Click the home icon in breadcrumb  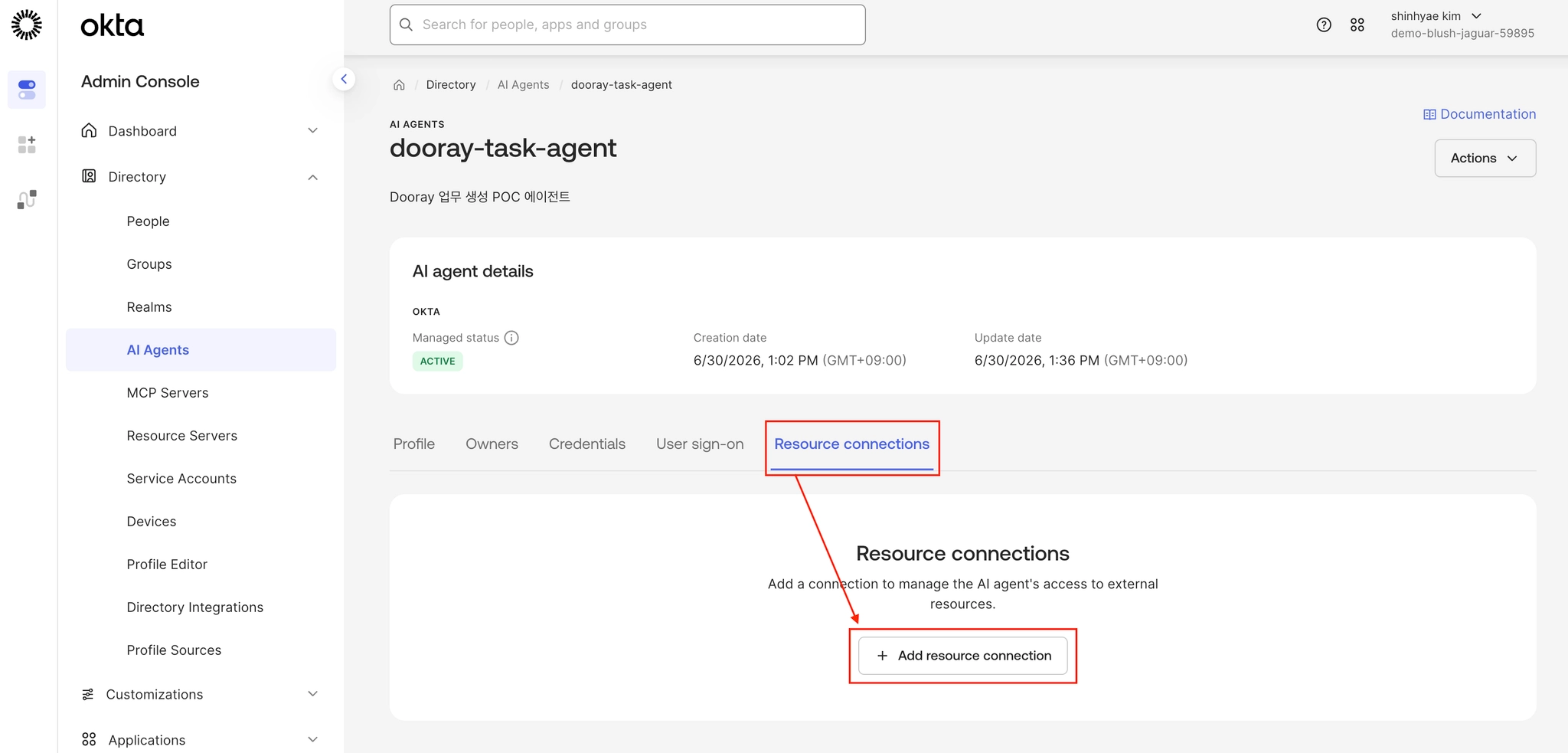coord(399,85)
